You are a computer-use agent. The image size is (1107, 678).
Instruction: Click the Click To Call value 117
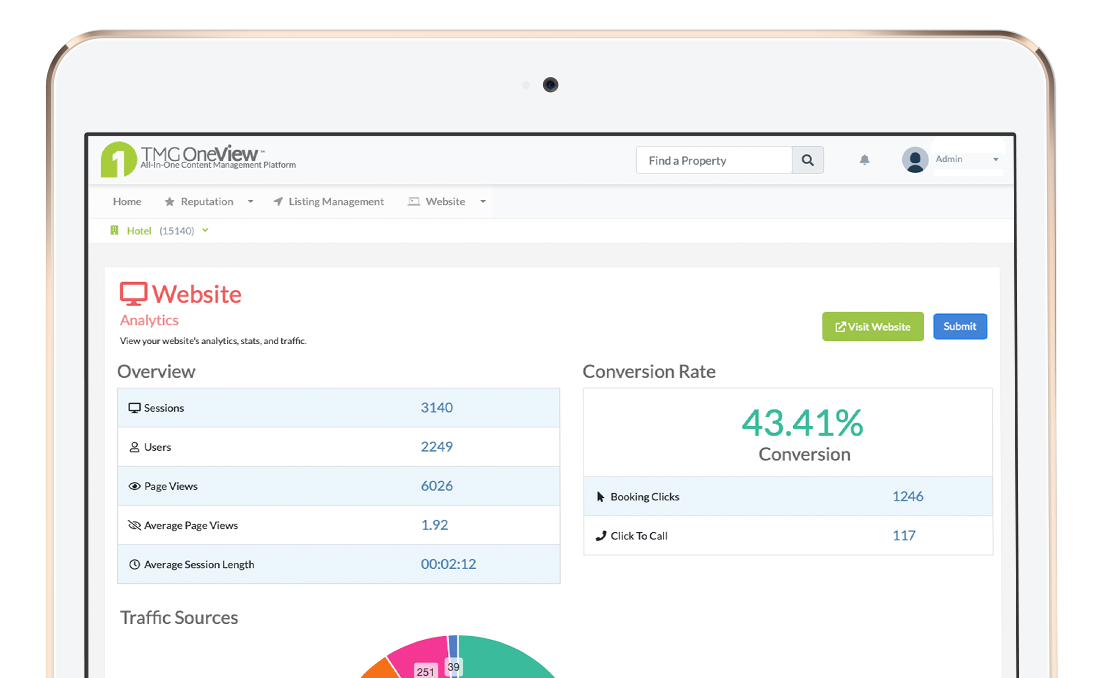pos(904,535)
